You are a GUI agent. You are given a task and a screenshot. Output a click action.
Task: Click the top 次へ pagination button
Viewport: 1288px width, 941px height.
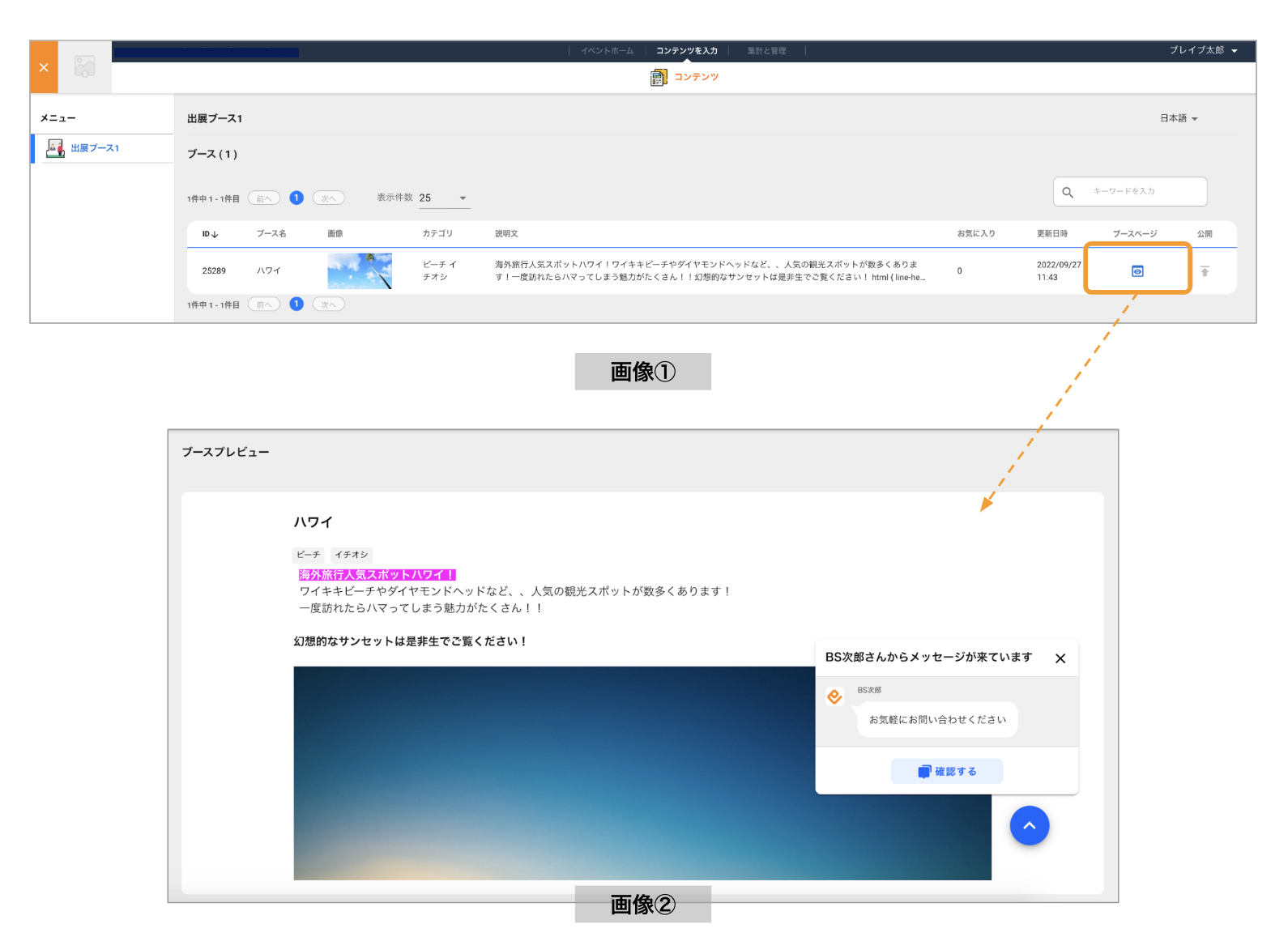tap(329, 198)
